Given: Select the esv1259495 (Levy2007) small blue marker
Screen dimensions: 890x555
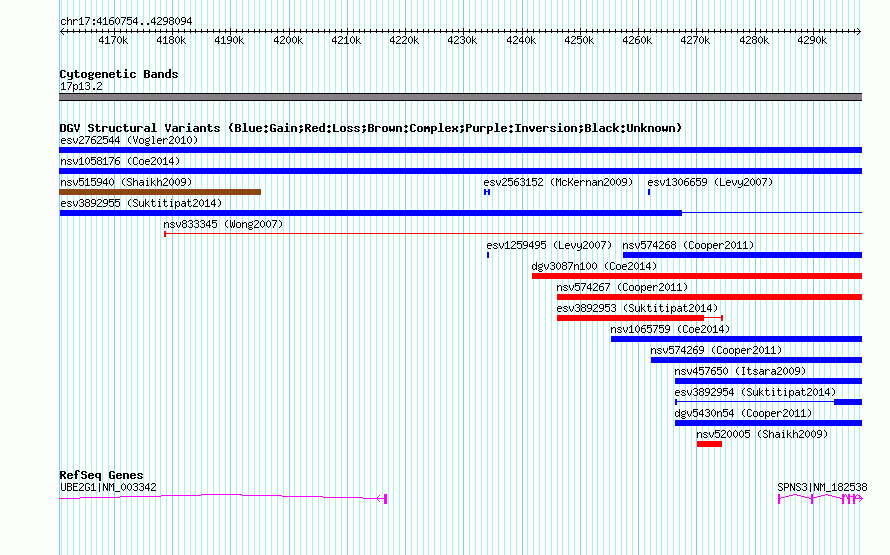Looking at the screenshot, I should point(488,255).
